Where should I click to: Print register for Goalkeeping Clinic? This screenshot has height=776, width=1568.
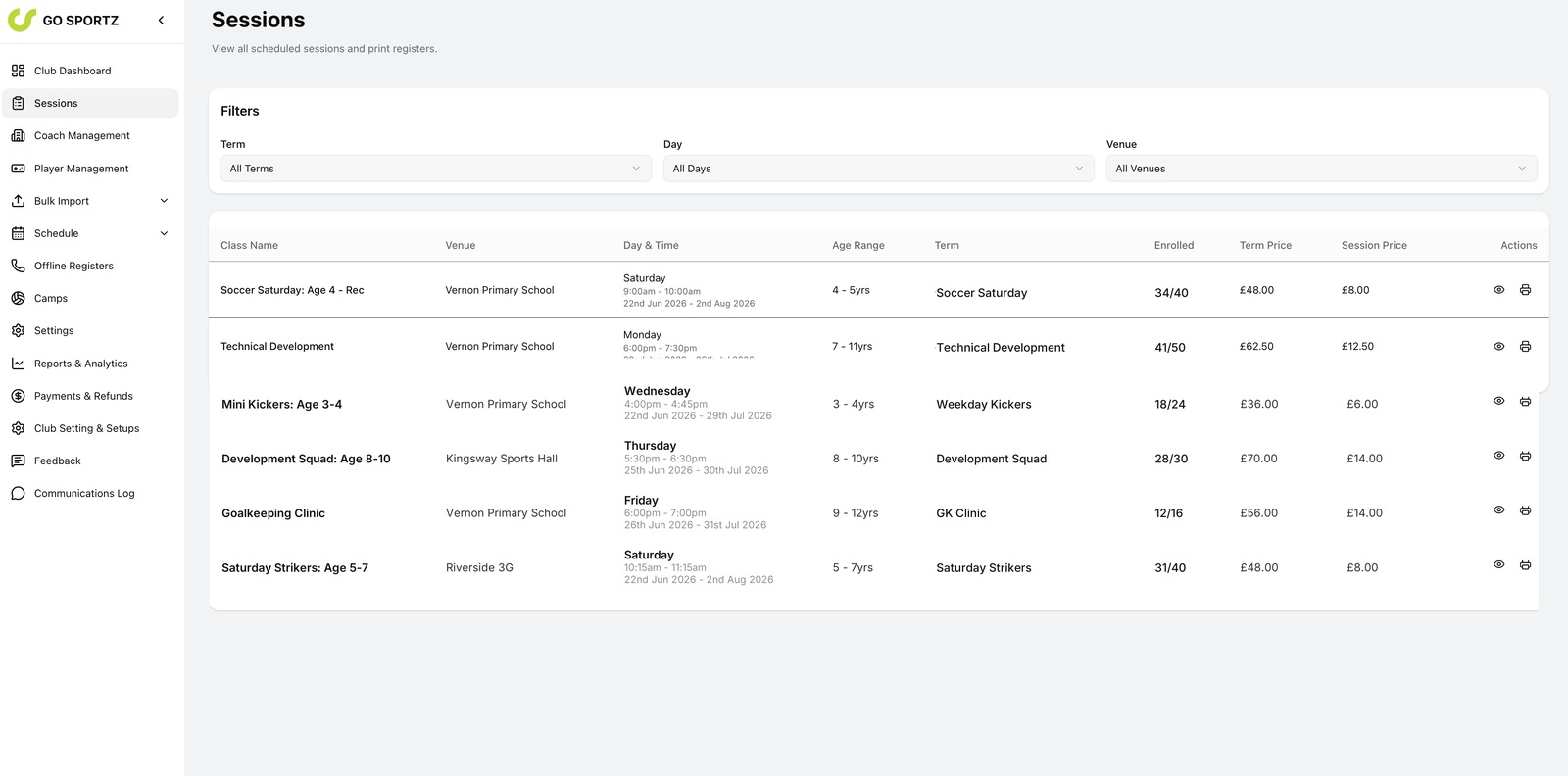[1525, 510]
